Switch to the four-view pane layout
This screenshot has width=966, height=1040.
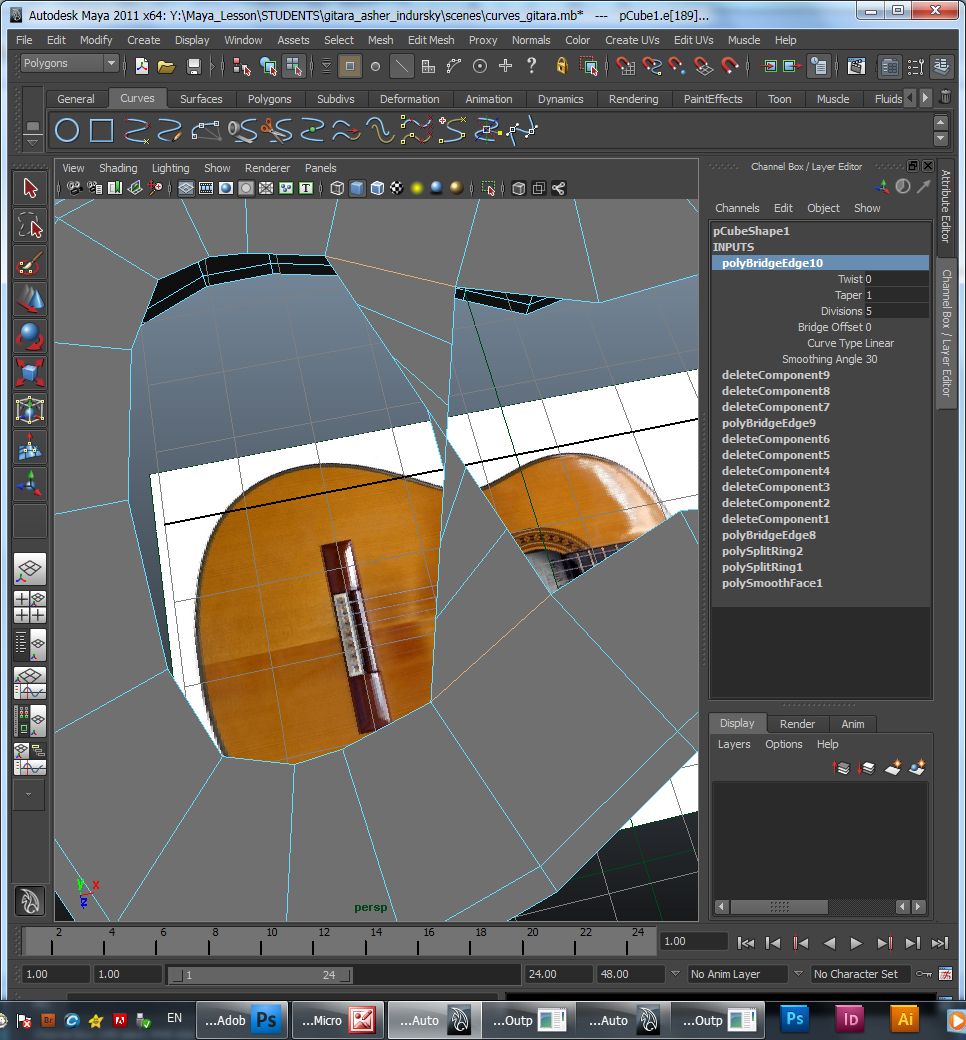(30, 605)
